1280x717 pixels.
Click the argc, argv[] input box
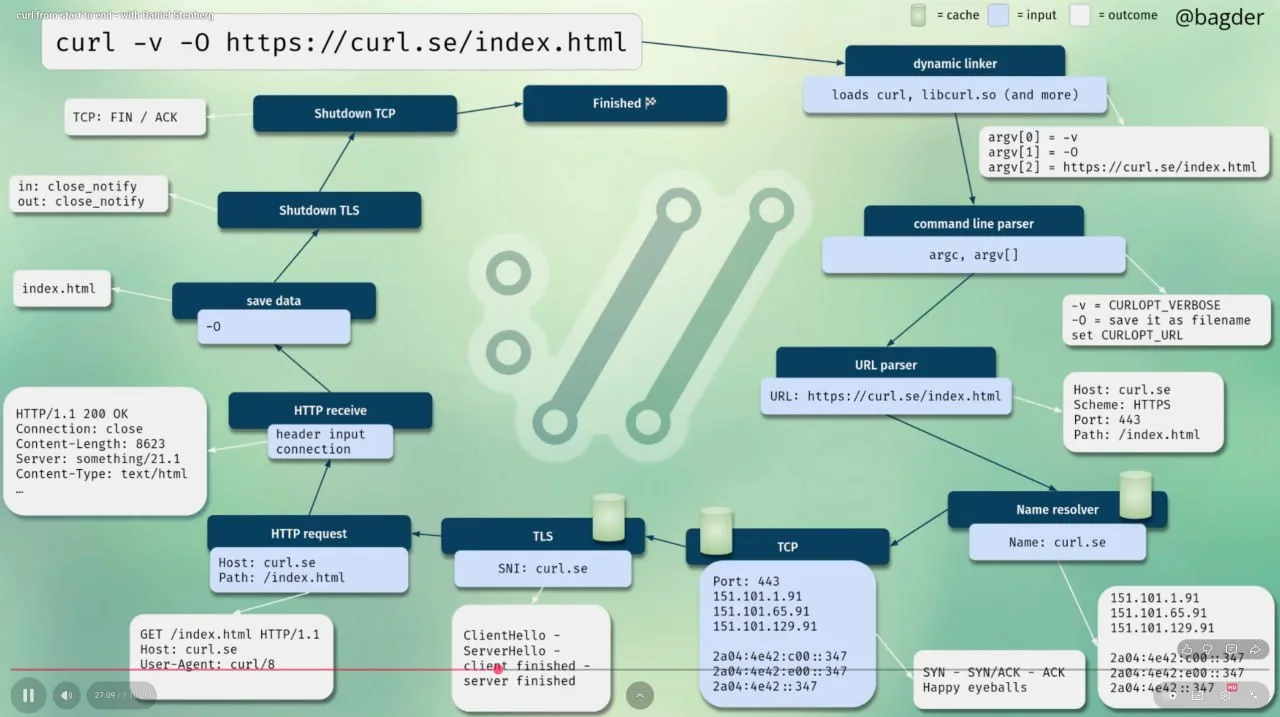pos(974,255)
